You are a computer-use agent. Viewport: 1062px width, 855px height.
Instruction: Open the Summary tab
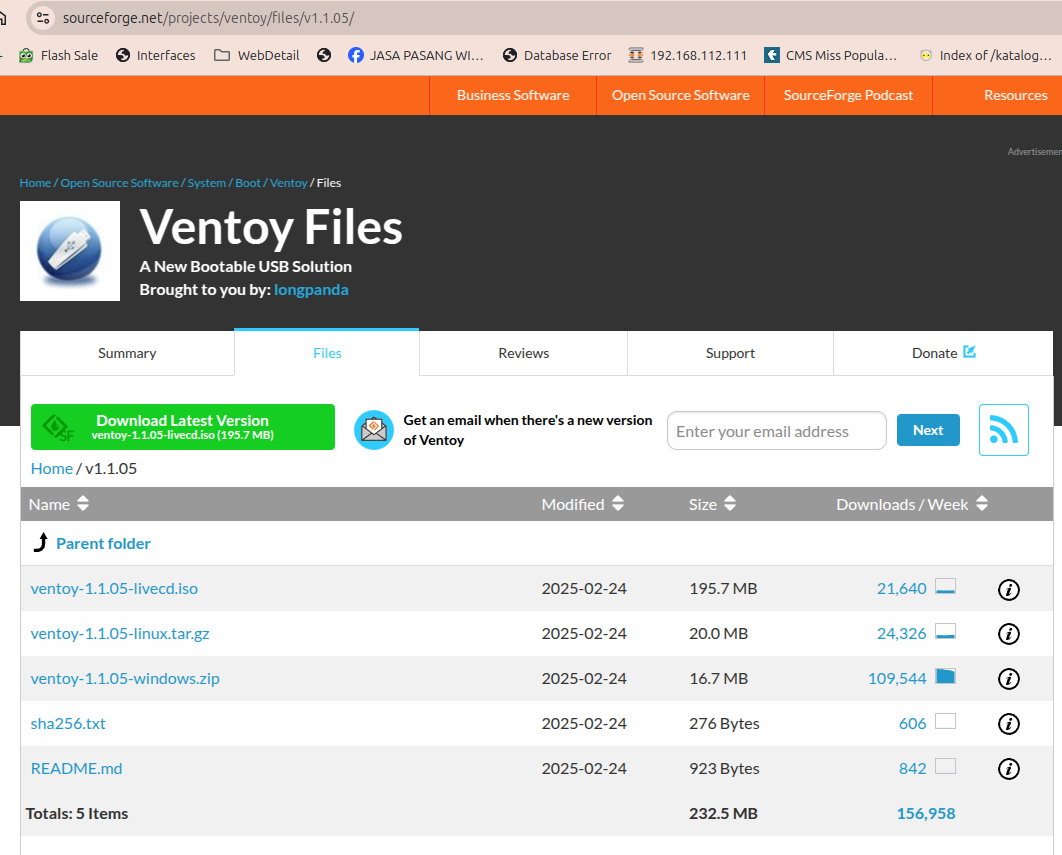pos(127,353)
